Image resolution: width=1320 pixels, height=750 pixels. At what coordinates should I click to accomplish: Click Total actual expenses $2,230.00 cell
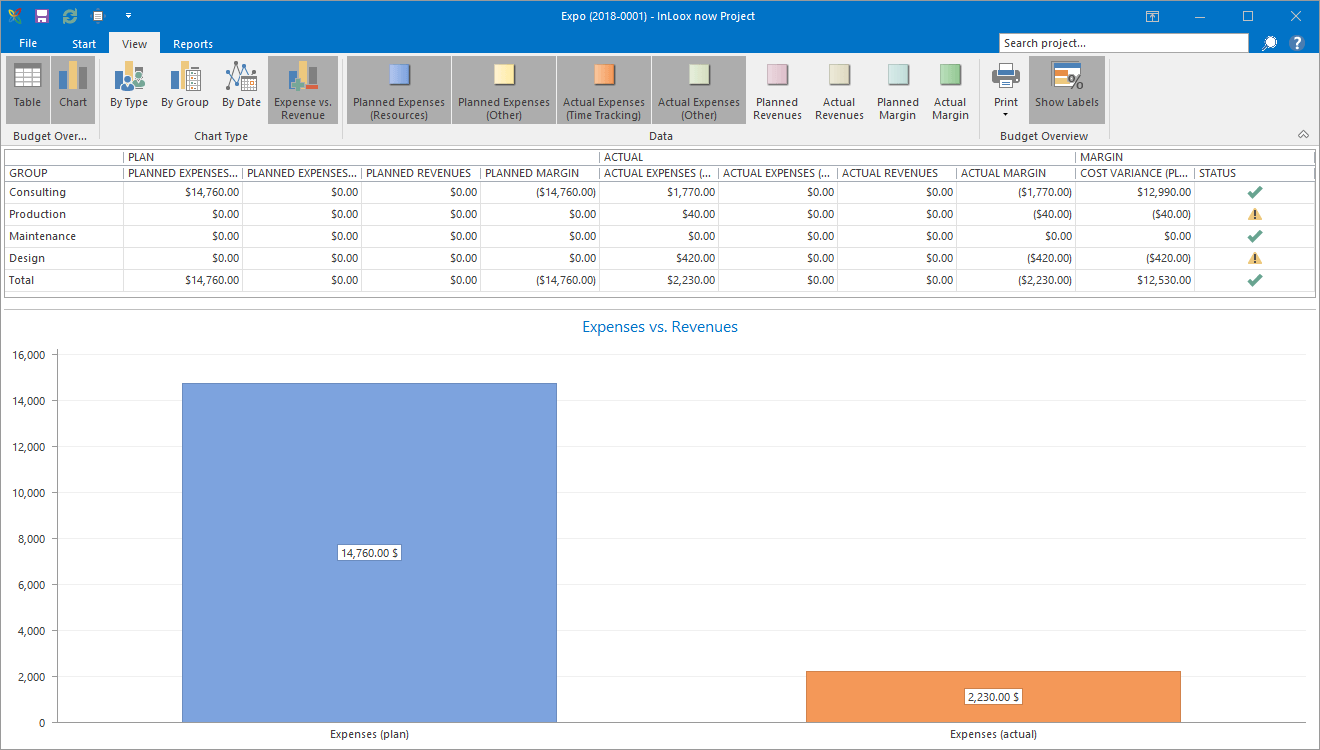(x=659, y=280)
